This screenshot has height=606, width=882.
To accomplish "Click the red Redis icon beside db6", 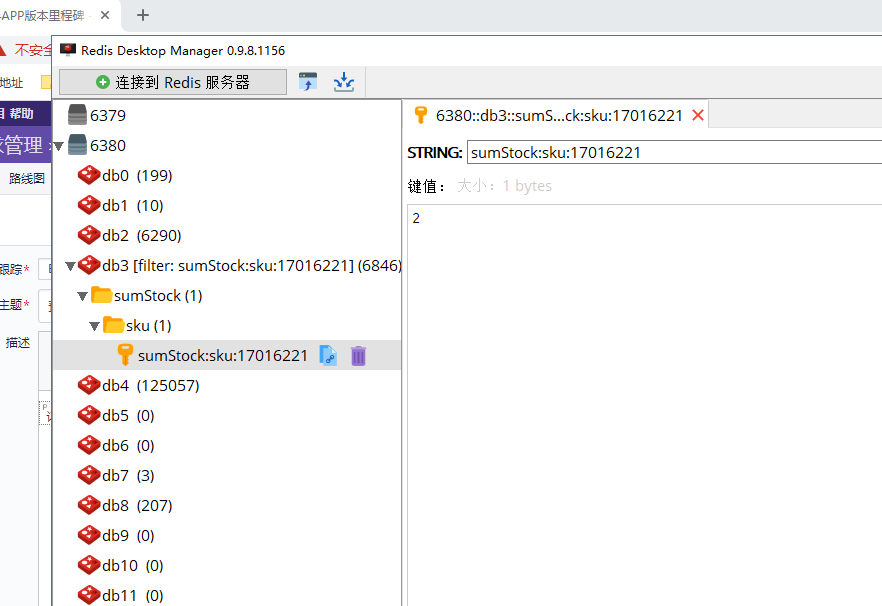I will coord(89,445).
